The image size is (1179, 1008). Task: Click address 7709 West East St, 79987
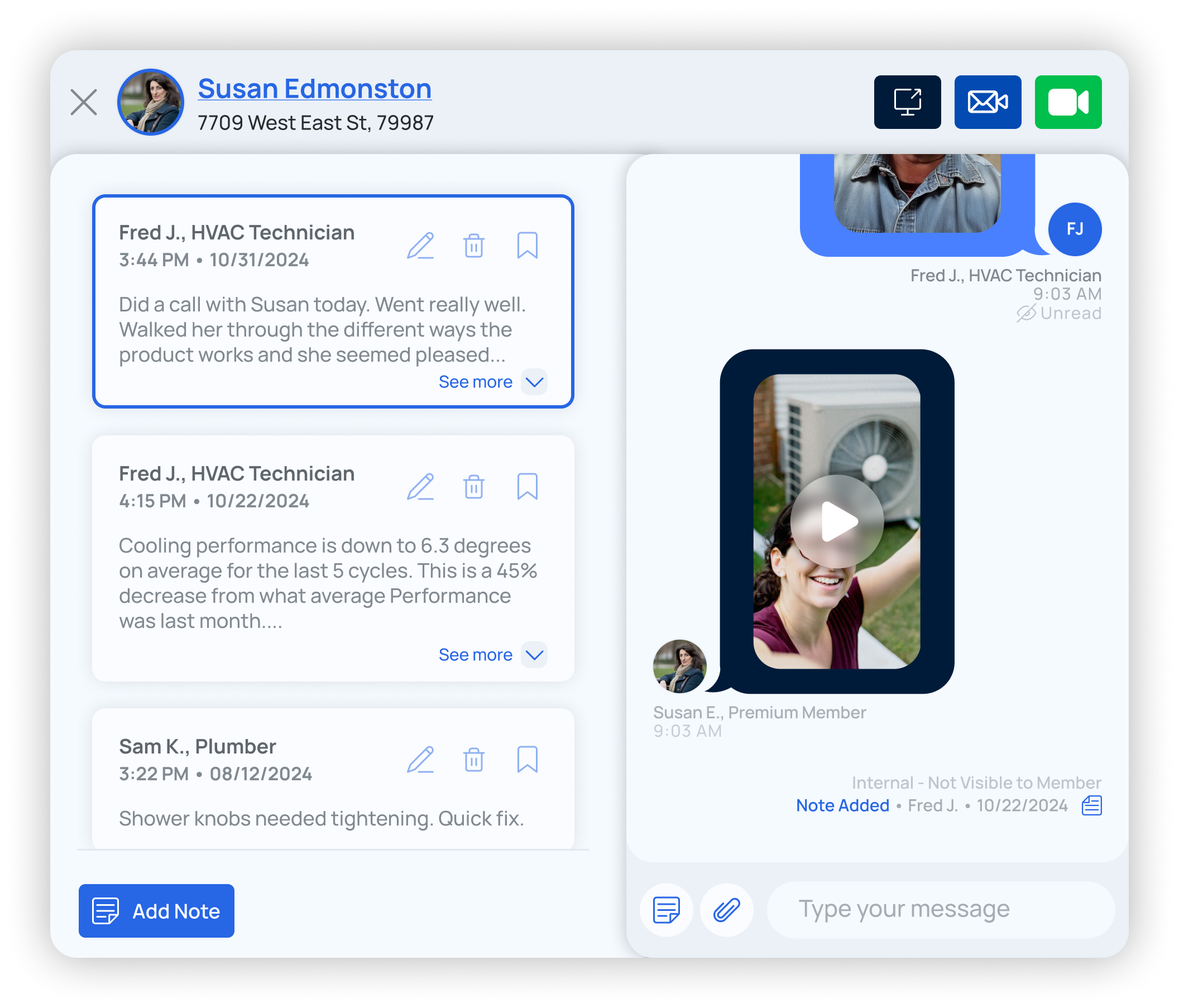coord(316,123)
